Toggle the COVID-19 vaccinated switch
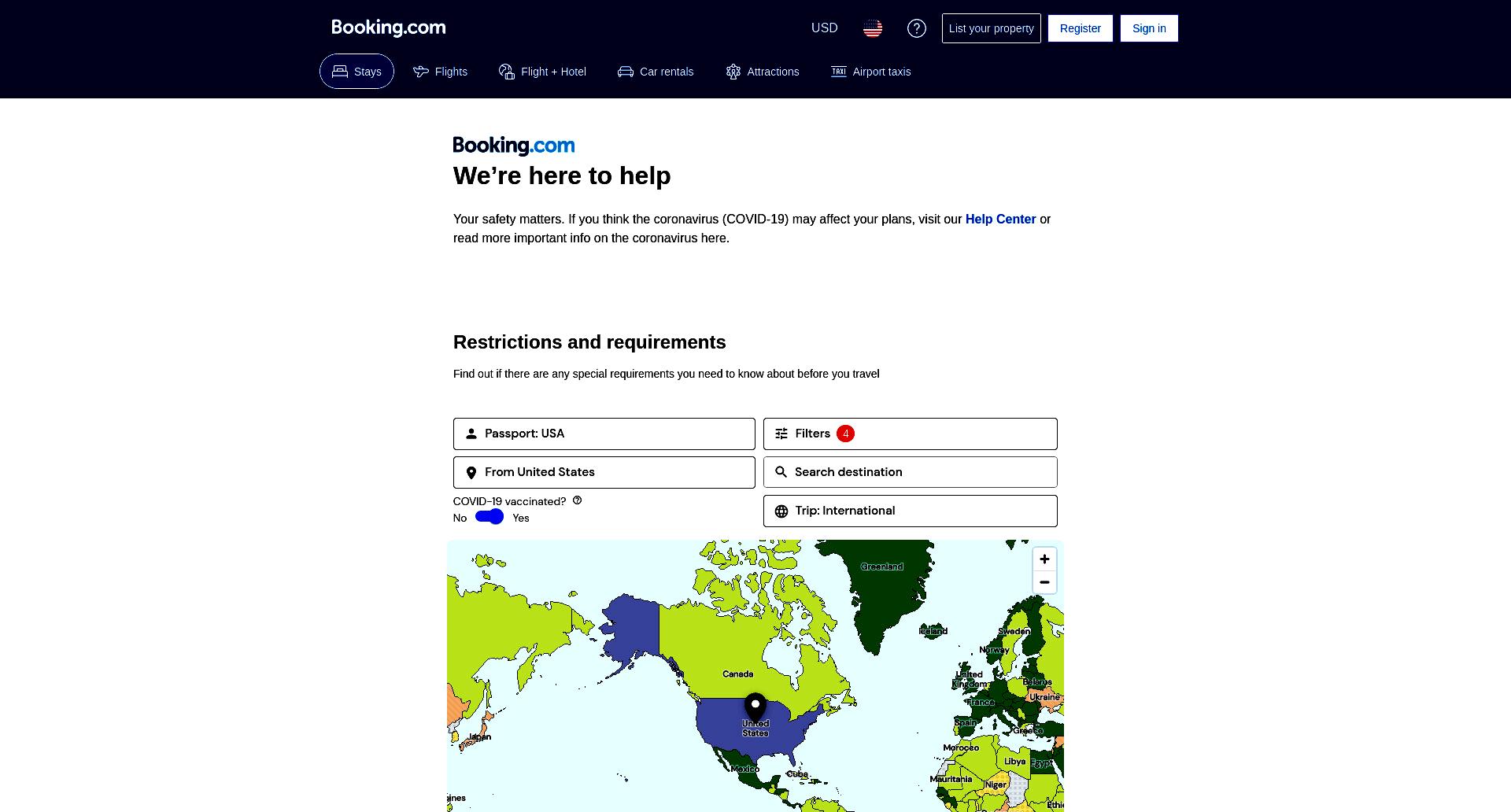This screenshot has height=812, width=1511. [x=490, y=517]
